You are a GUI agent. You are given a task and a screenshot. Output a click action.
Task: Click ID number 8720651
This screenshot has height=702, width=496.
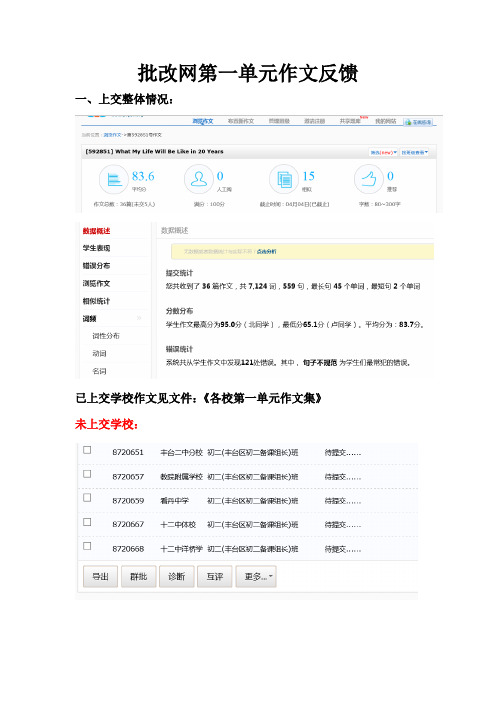click(x=128, y=453)
